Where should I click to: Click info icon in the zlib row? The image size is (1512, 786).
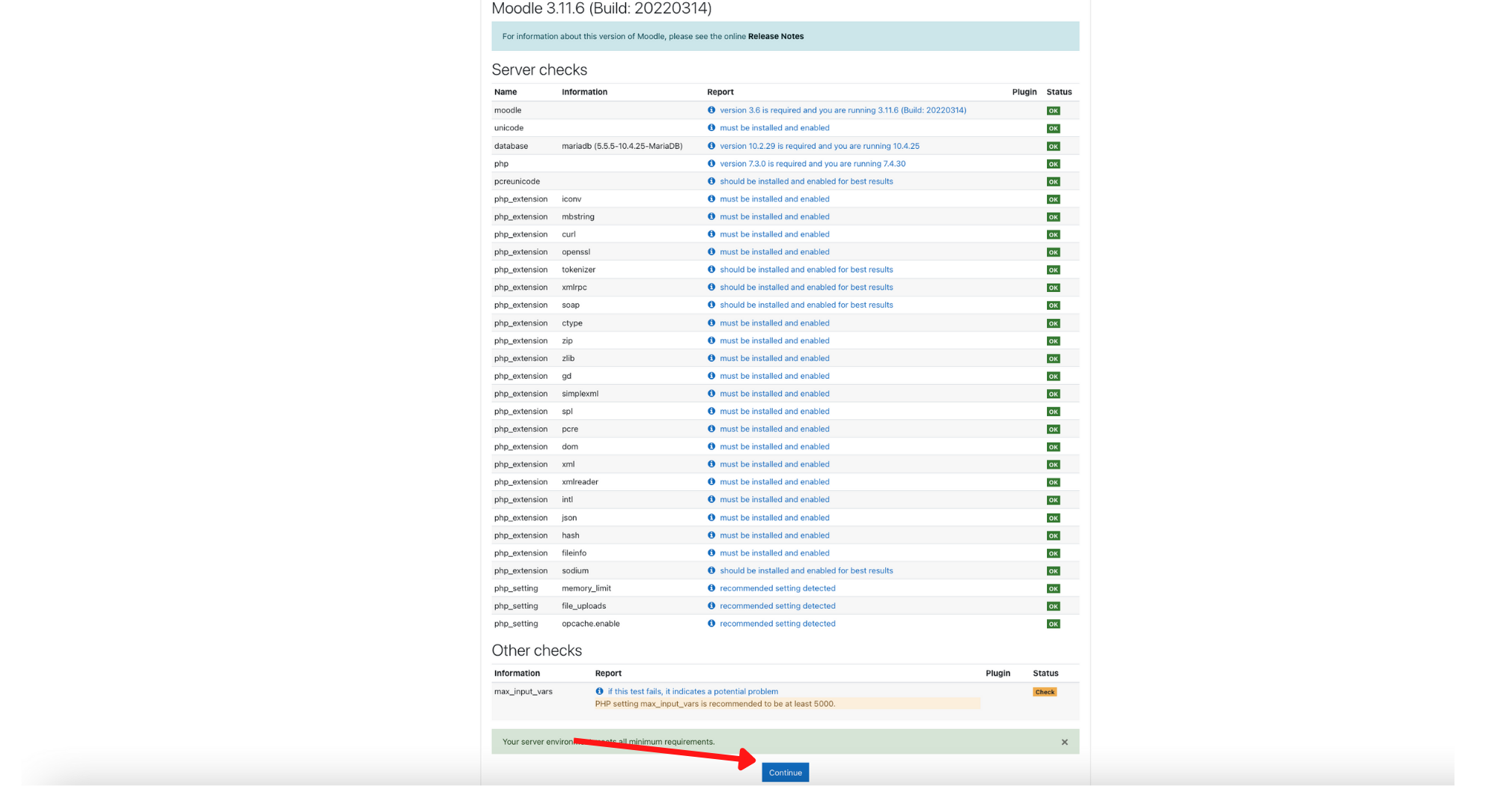tap(711, 358)
